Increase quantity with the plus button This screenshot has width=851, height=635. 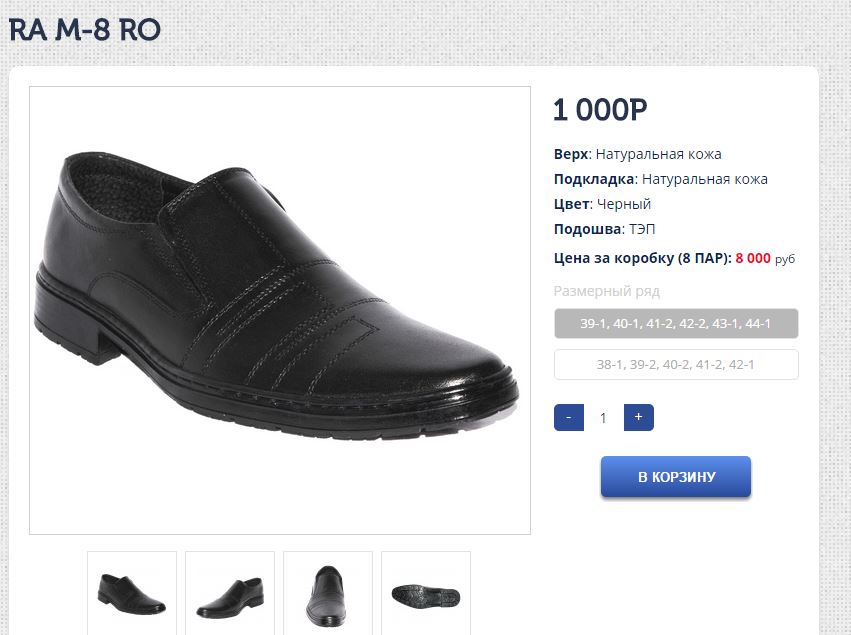pyautogui.click(x=638, y=417)
